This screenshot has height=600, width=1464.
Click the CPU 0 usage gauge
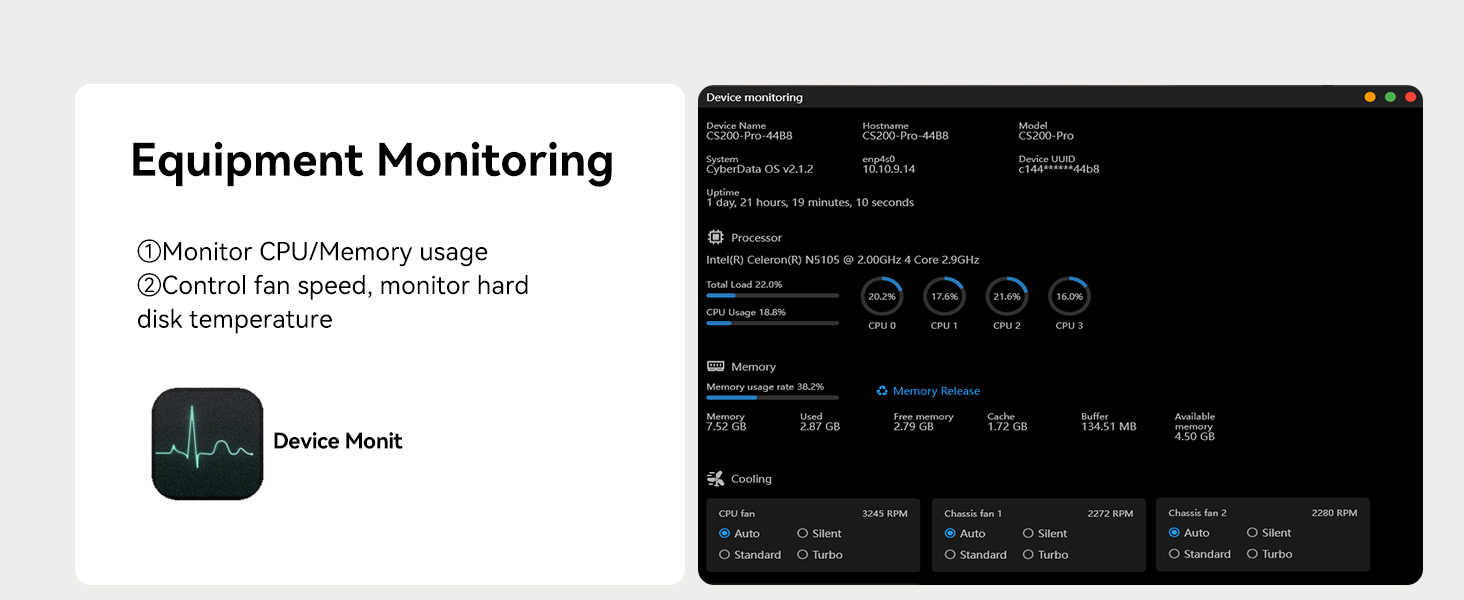coord(881,297)
